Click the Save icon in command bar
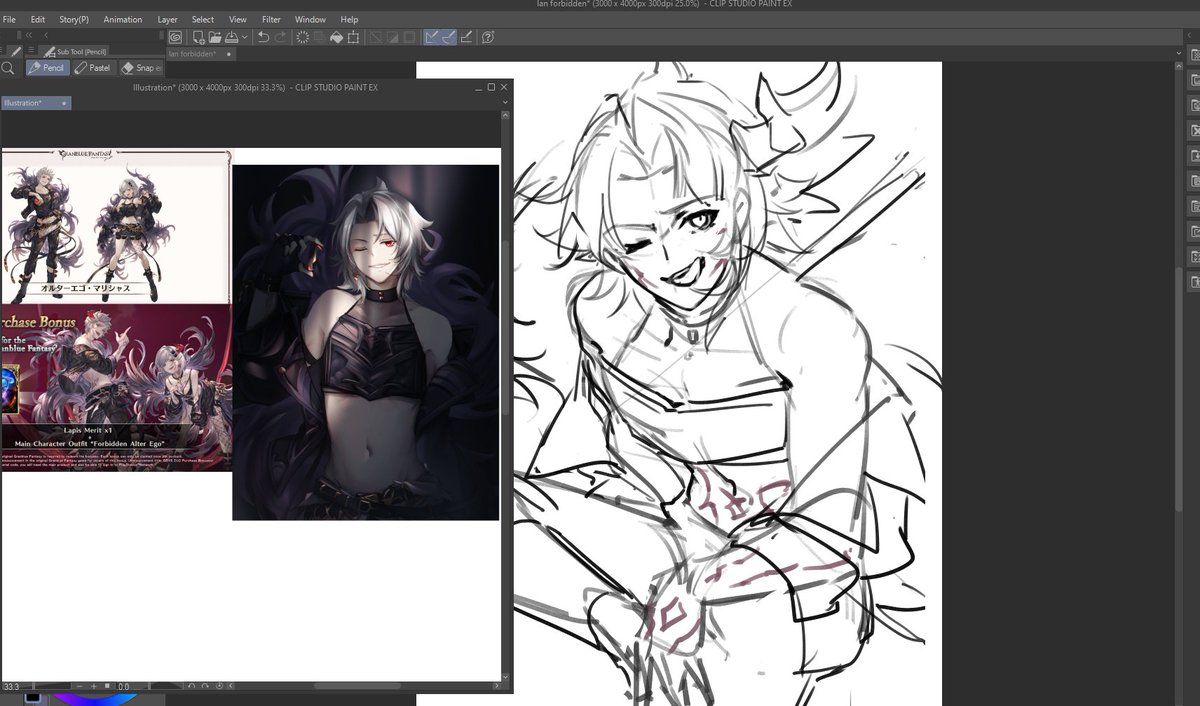This screenshot has width=1200, height=706. 231,37
